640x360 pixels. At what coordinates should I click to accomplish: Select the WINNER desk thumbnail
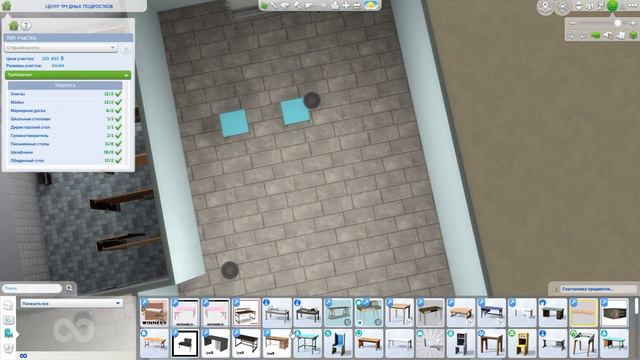pyautogui.click(x=154, y=313)
